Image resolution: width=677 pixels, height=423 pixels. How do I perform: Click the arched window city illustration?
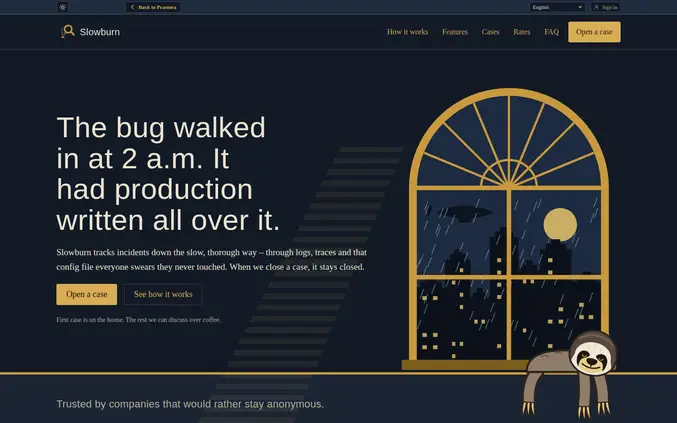509,229
